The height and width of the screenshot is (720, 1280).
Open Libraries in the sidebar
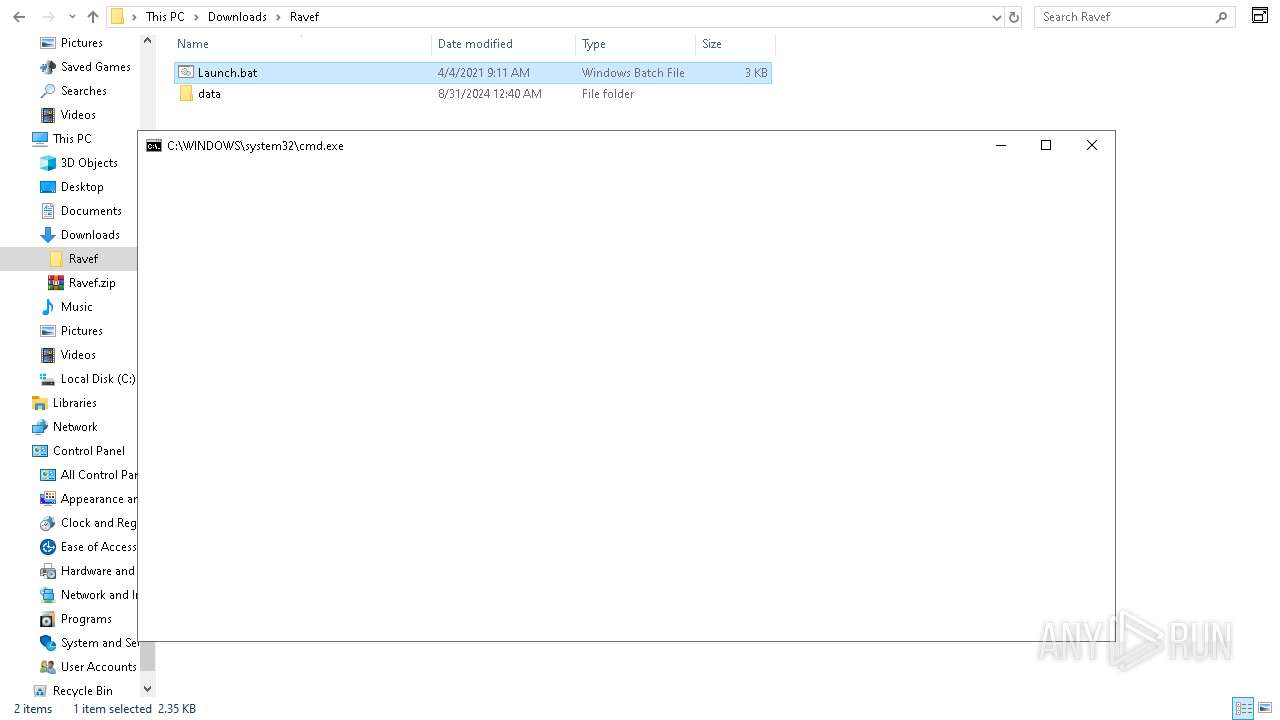75,403
